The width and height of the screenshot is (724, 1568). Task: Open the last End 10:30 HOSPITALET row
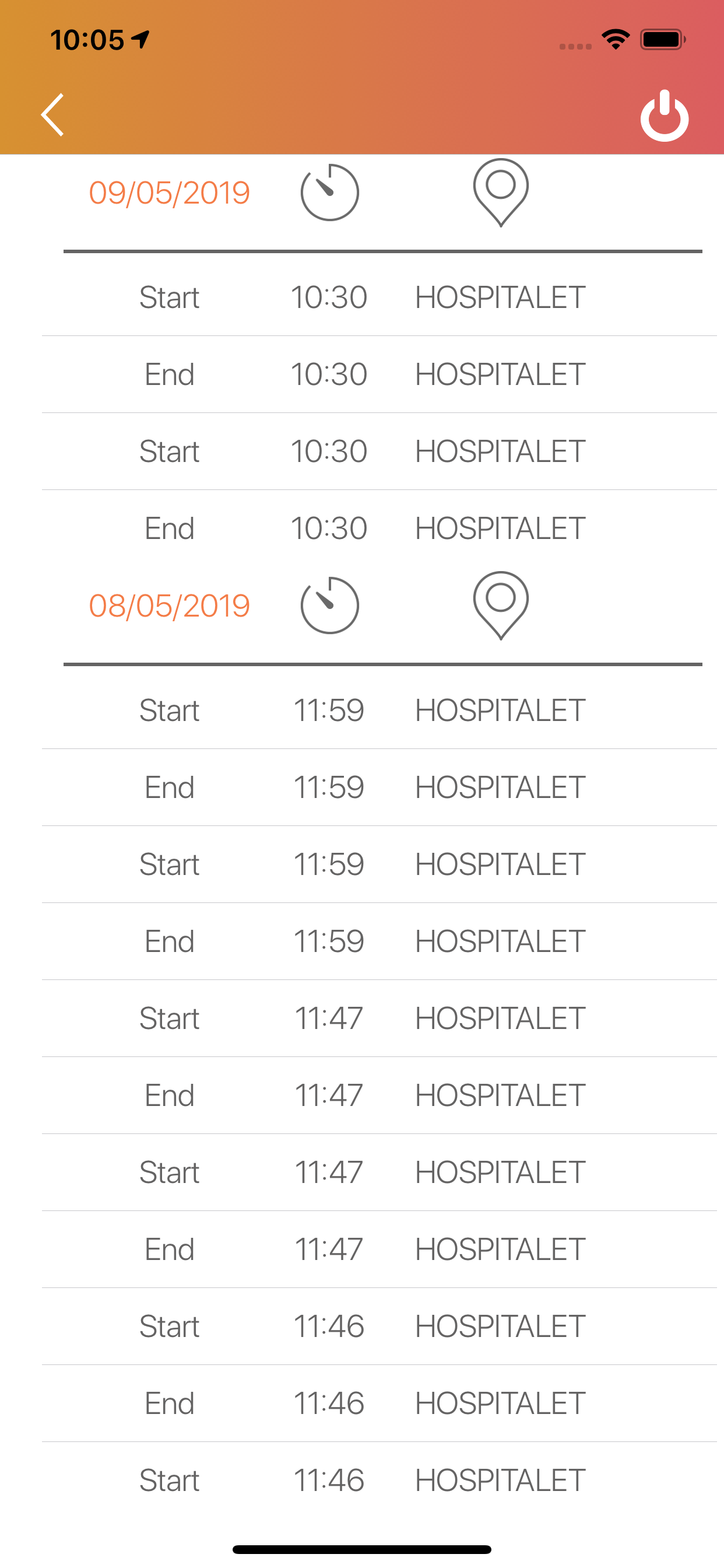click(x=379, y=528)
